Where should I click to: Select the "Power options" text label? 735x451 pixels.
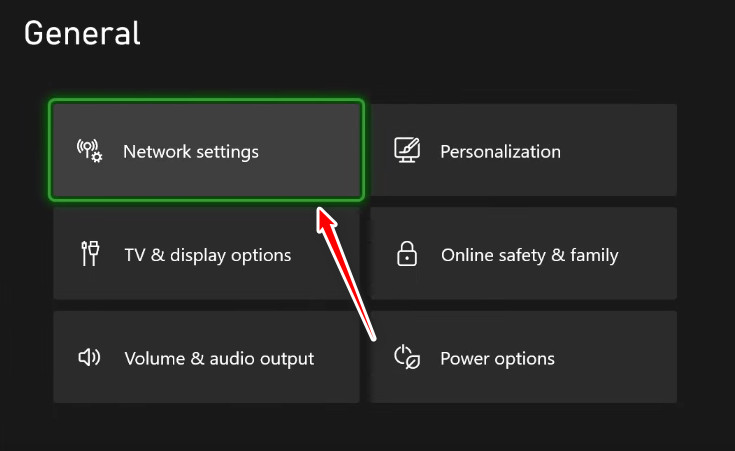tap(497, 358)
